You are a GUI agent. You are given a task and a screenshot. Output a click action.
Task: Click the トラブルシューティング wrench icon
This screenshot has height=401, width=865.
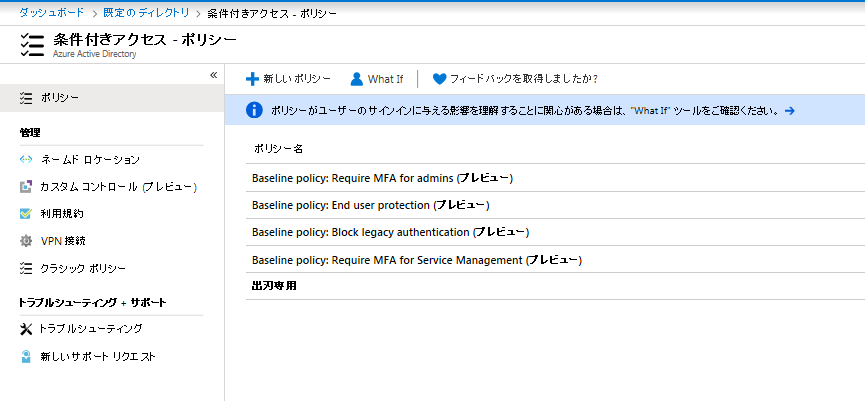[26, 329]
